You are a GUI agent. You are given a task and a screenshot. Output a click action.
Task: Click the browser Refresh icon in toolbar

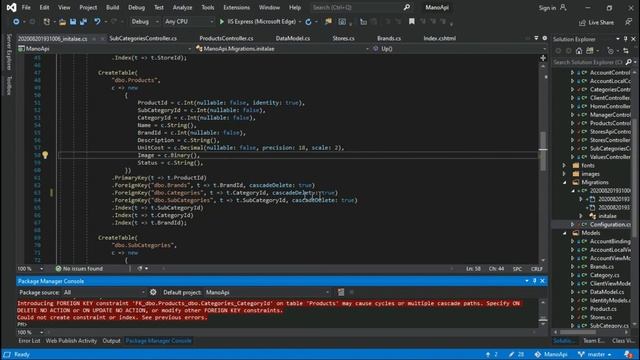tap(308, 22)
